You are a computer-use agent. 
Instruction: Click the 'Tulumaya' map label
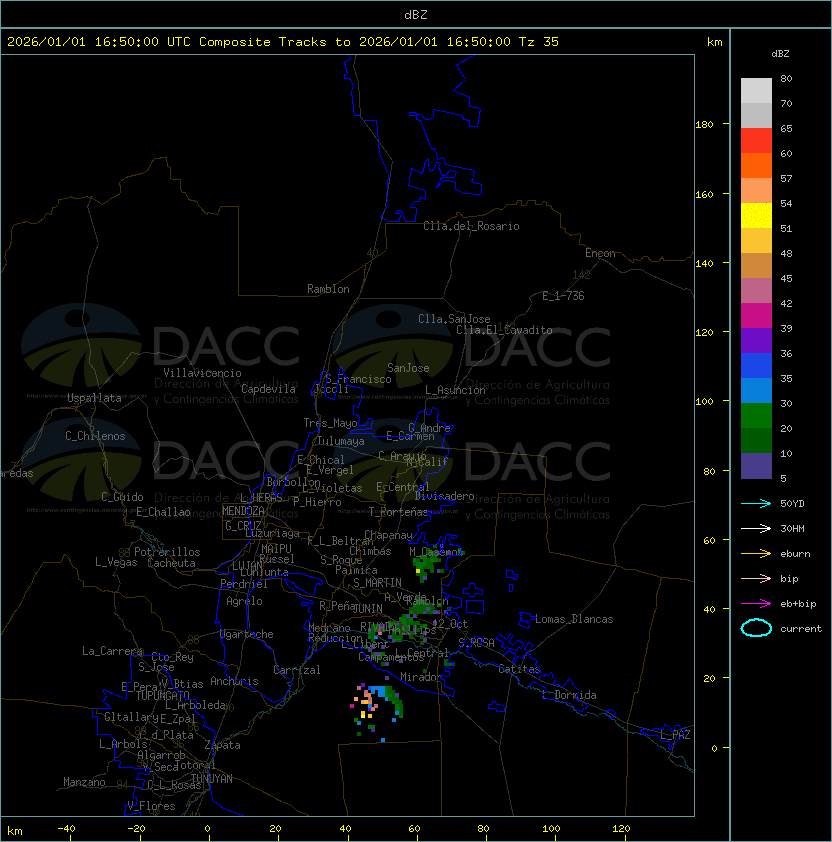click(x=341, y=441)
